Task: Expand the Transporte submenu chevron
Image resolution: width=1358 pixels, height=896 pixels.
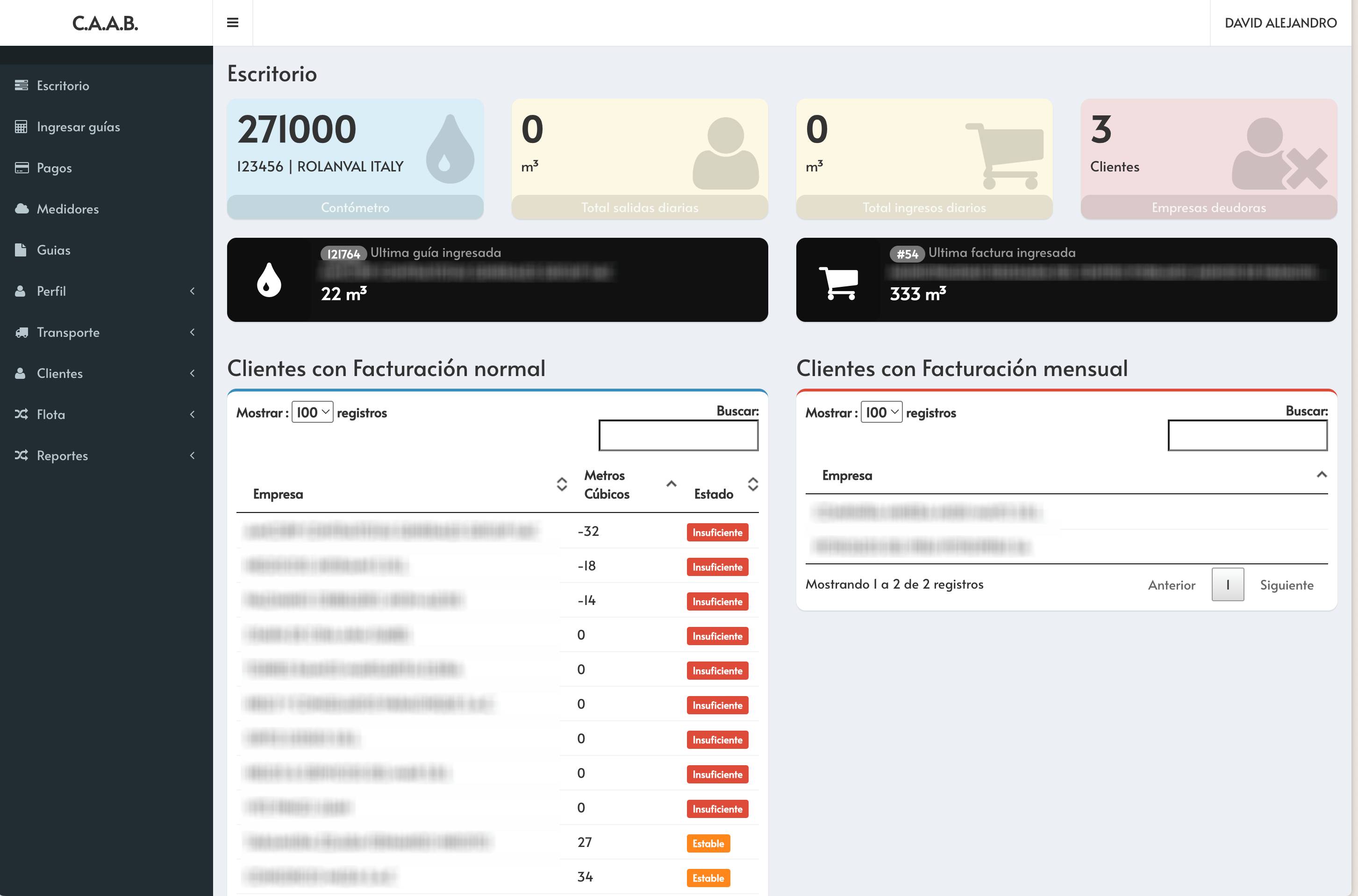Action: [192, 332]
